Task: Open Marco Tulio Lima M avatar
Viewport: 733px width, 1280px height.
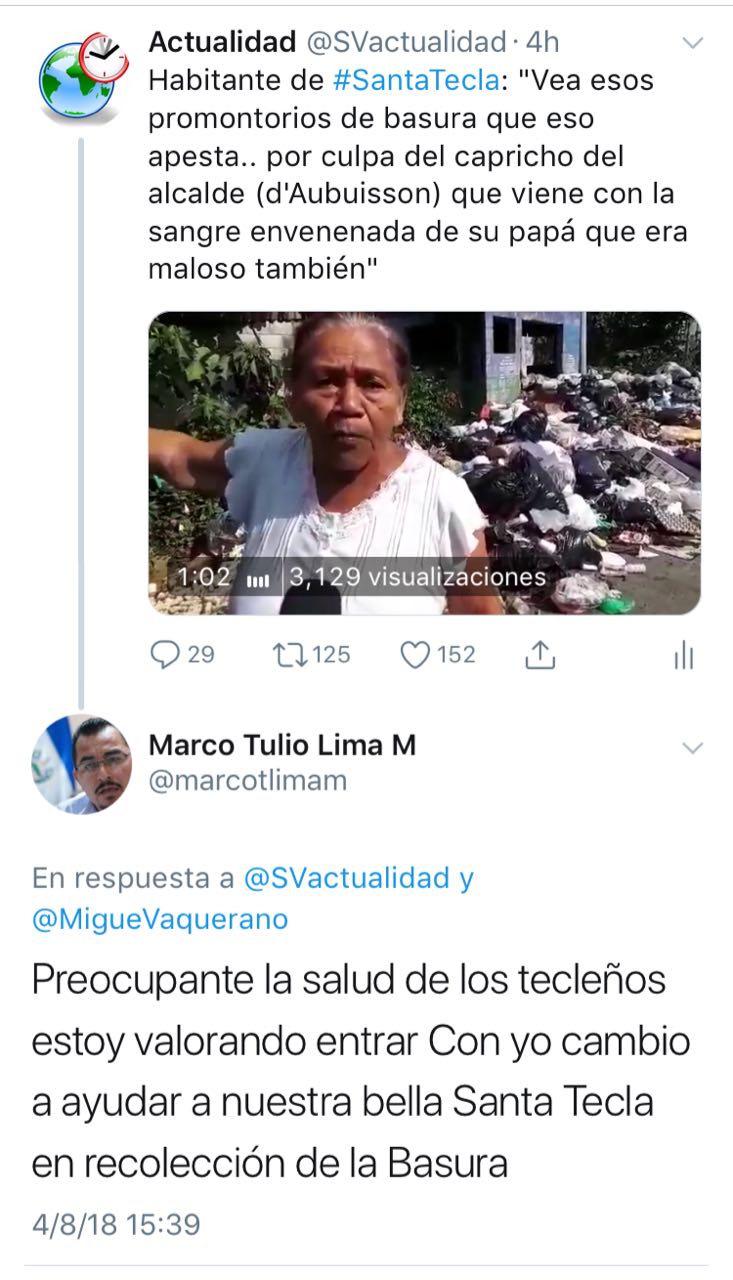Action: pos(82,765)
